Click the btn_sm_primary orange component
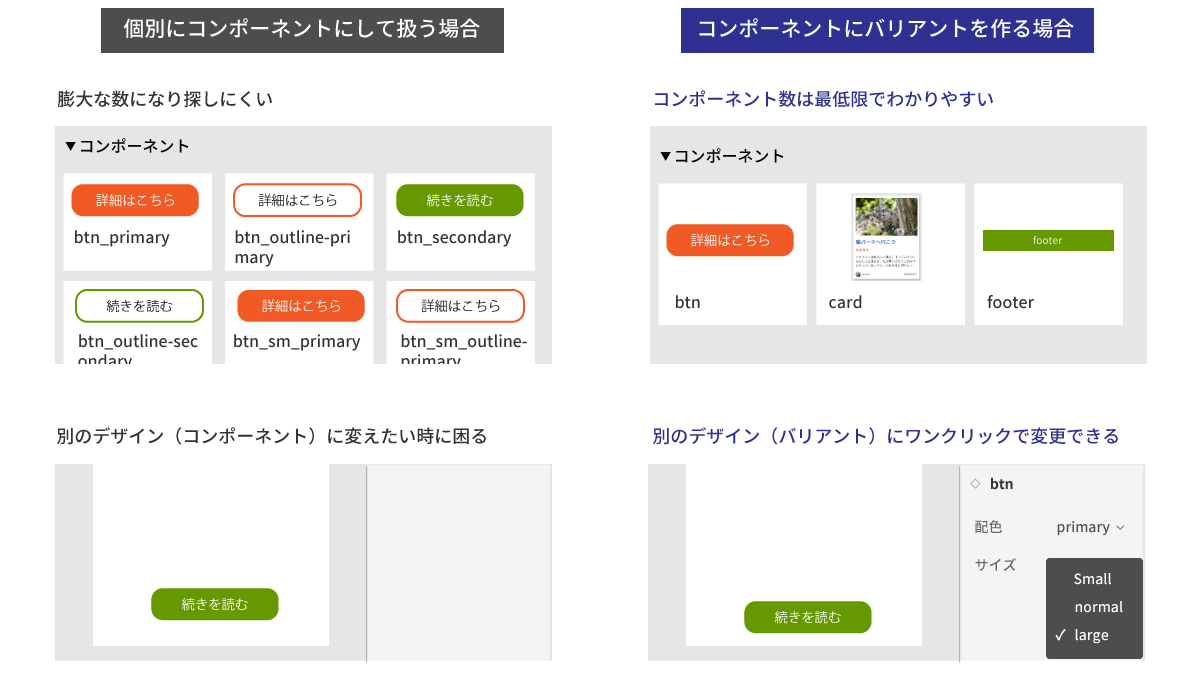This screenshot has width=1200, height=675. 301,306
